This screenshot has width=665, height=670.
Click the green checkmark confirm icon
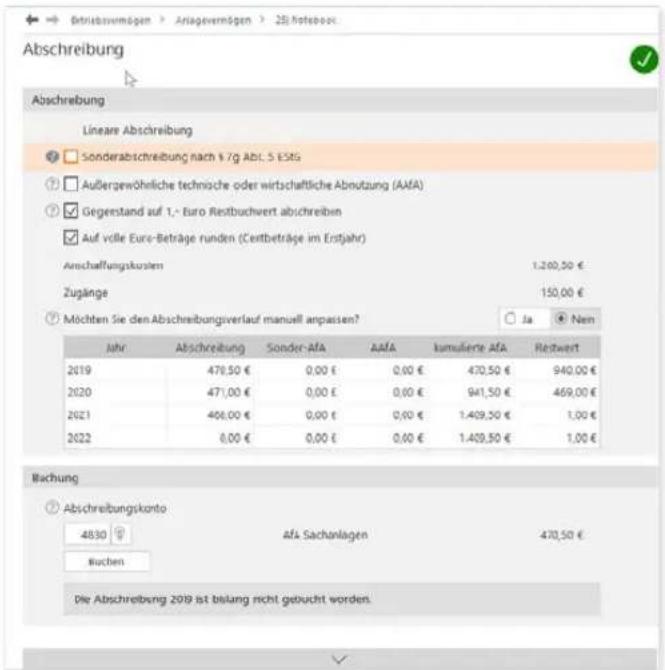644,59
